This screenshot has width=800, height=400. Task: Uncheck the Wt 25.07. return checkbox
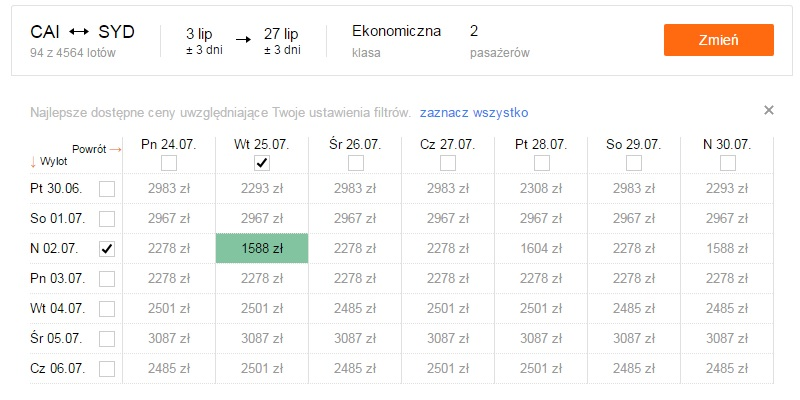262,163
